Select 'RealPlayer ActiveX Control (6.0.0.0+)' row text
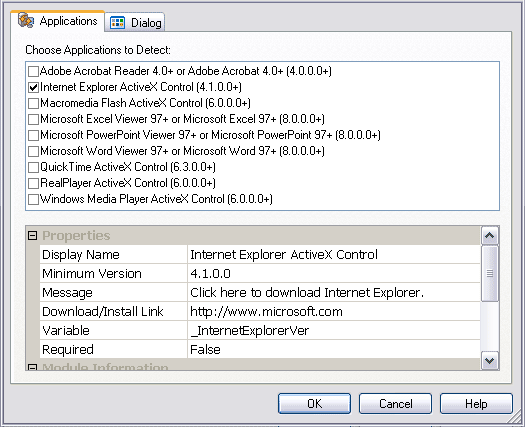This screenshot has height=427, width=525. (128, 183)
